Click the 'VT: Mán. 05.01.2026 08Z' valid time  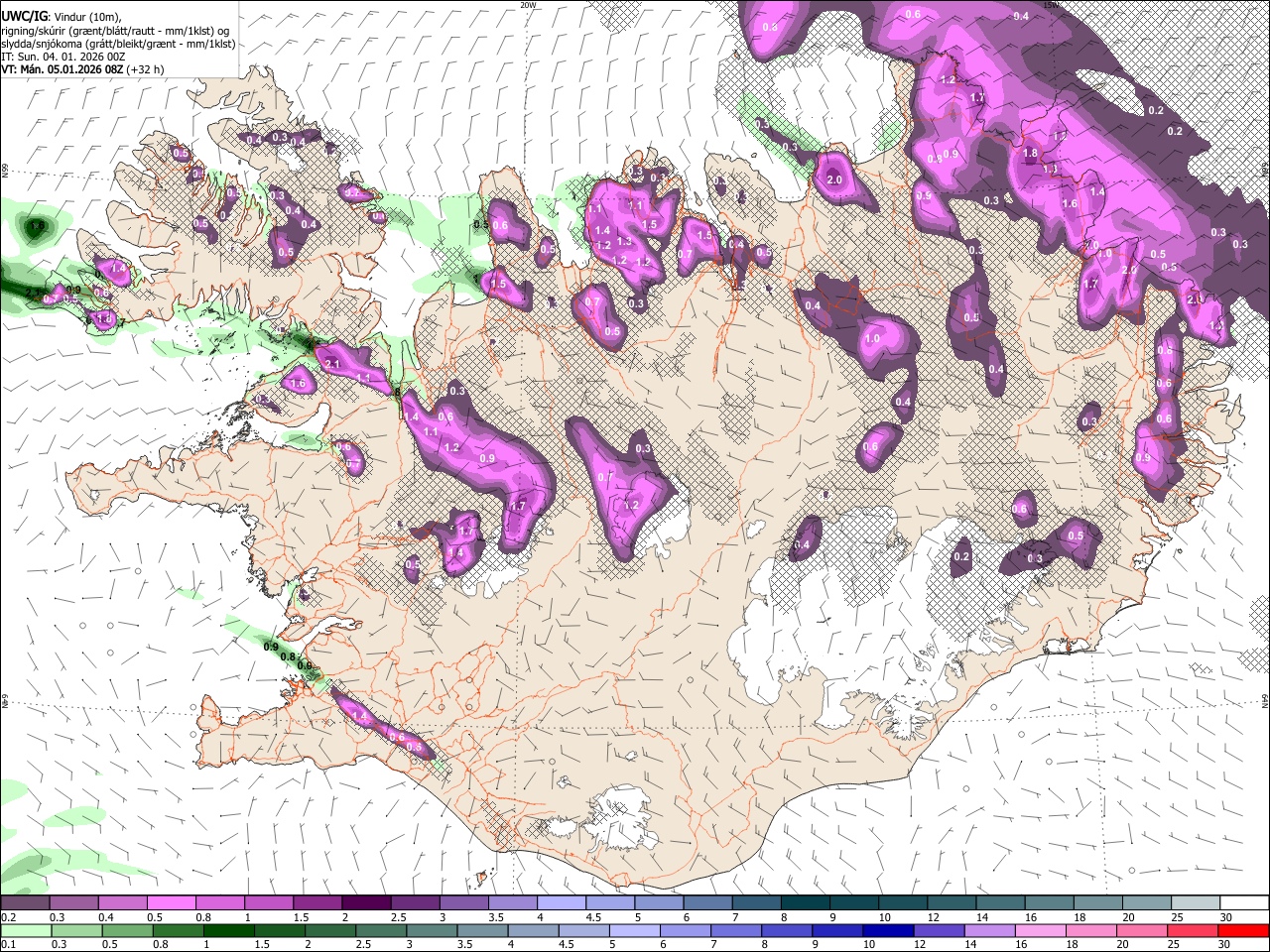point(62,69)
